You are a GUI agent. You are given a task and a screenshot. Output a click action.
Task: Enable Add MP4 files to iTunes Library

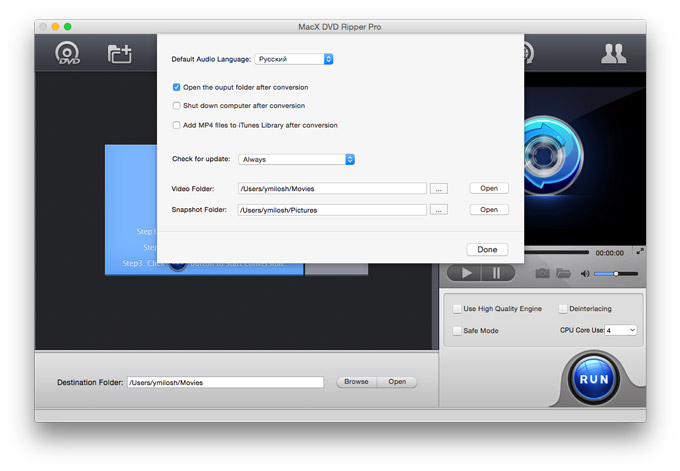177,125
